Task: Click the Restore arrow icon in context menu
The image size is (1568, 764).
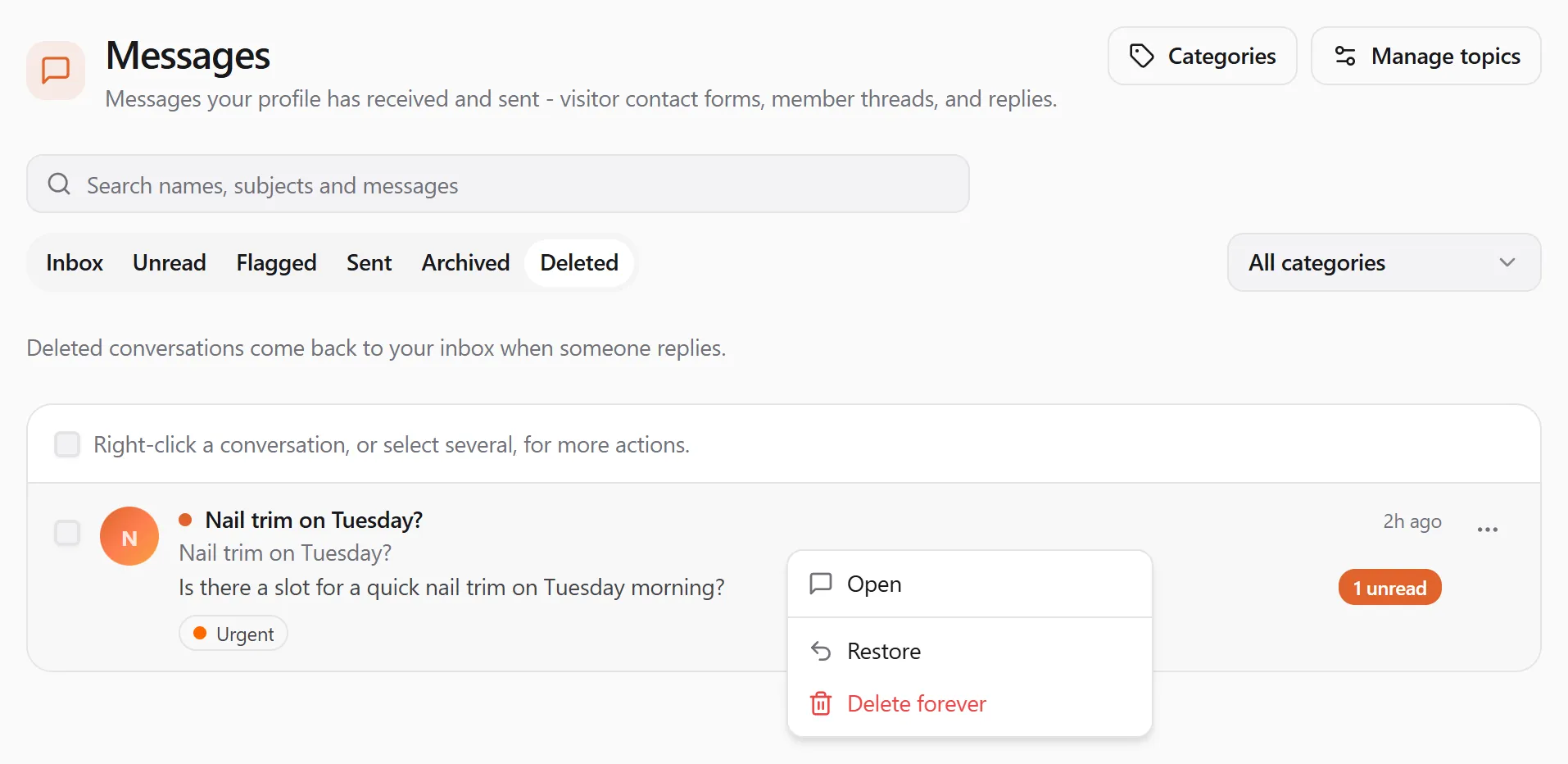Action: [821, 651]
